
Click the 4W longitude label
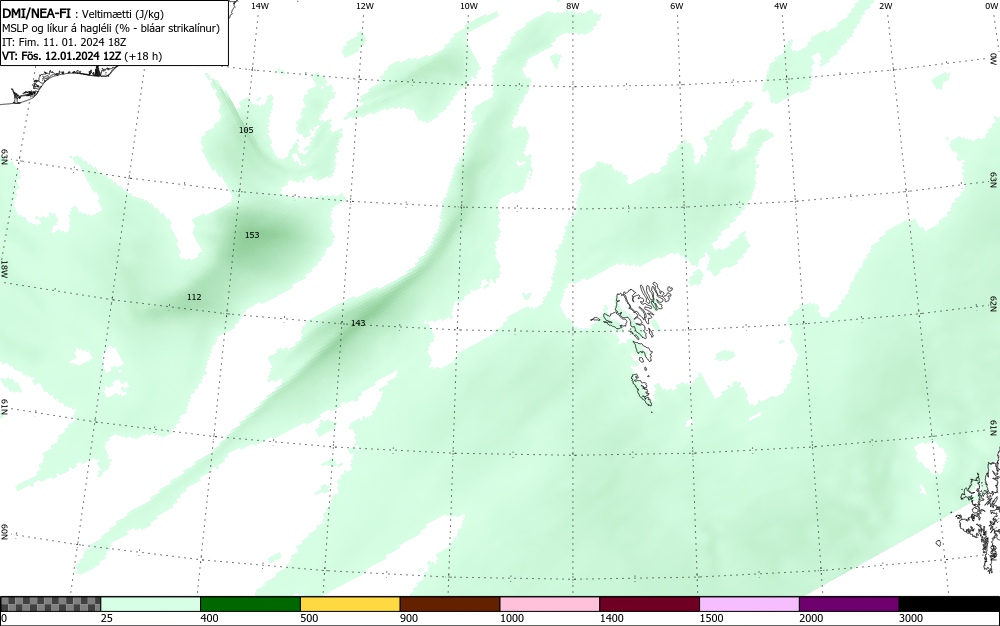pyautogui.click(x=781, y=6)
